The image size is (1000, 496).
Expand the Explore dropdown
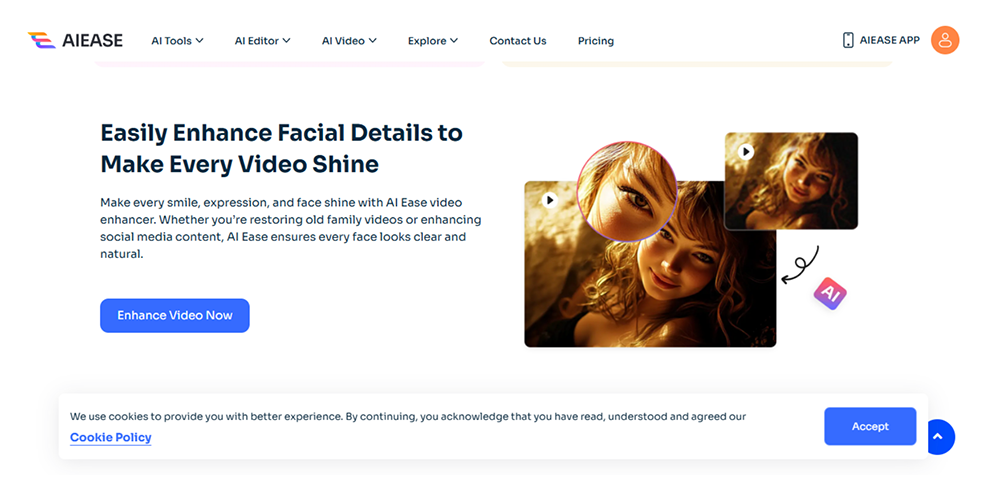coord(433,41)
